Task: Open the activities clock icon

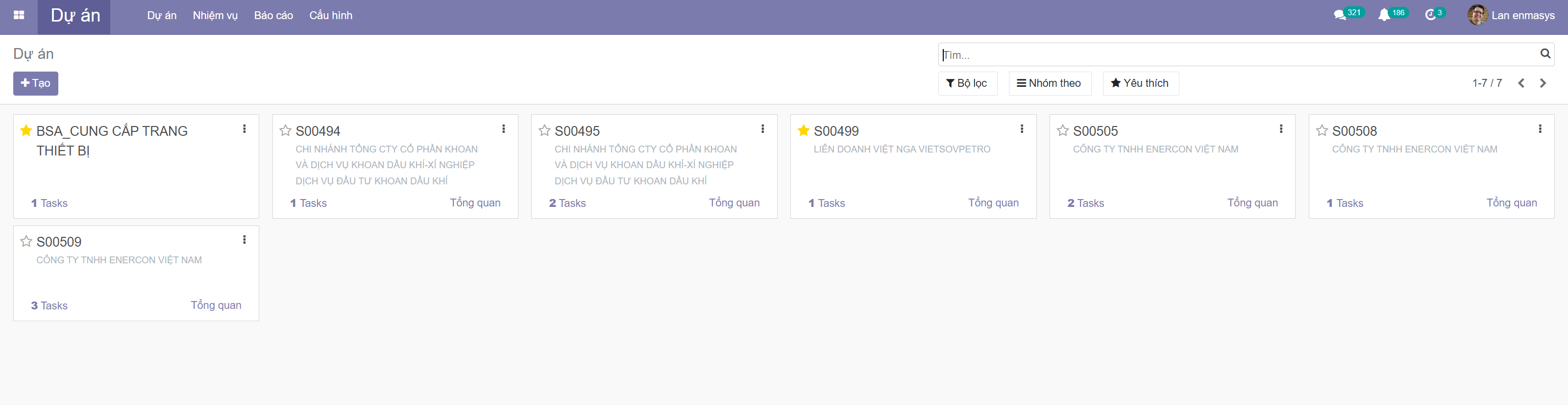Action: click(1430, 15)
